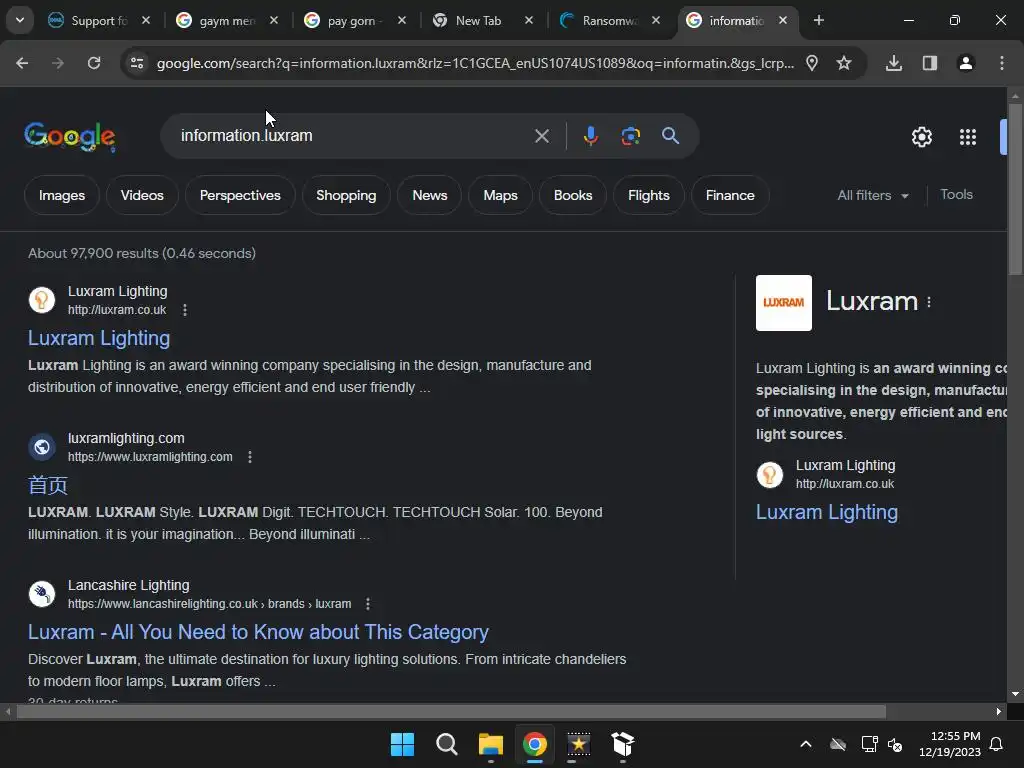Open more options beside Luxram knowledge panel title

pyautogui.click(x=929, y=302)
